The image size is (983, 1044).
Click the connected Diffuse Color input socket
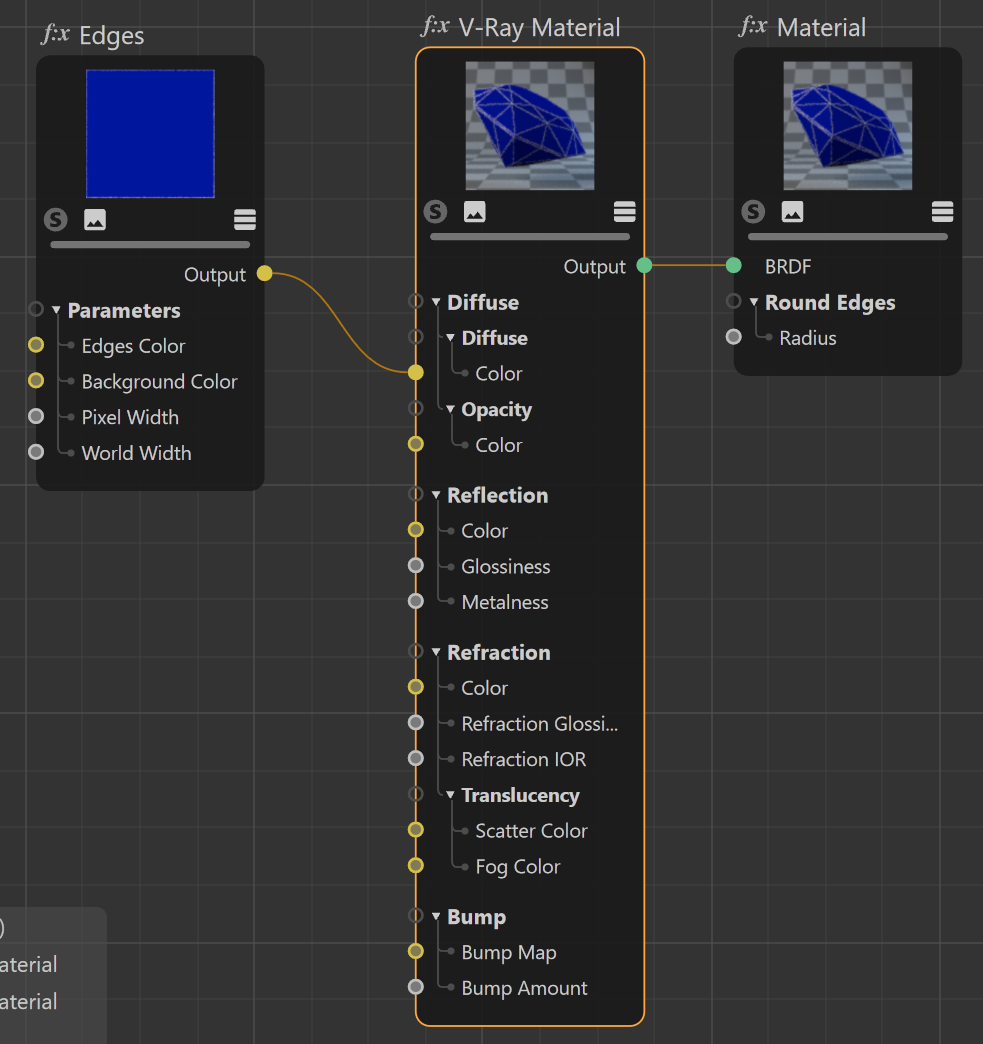click(416, 373)
